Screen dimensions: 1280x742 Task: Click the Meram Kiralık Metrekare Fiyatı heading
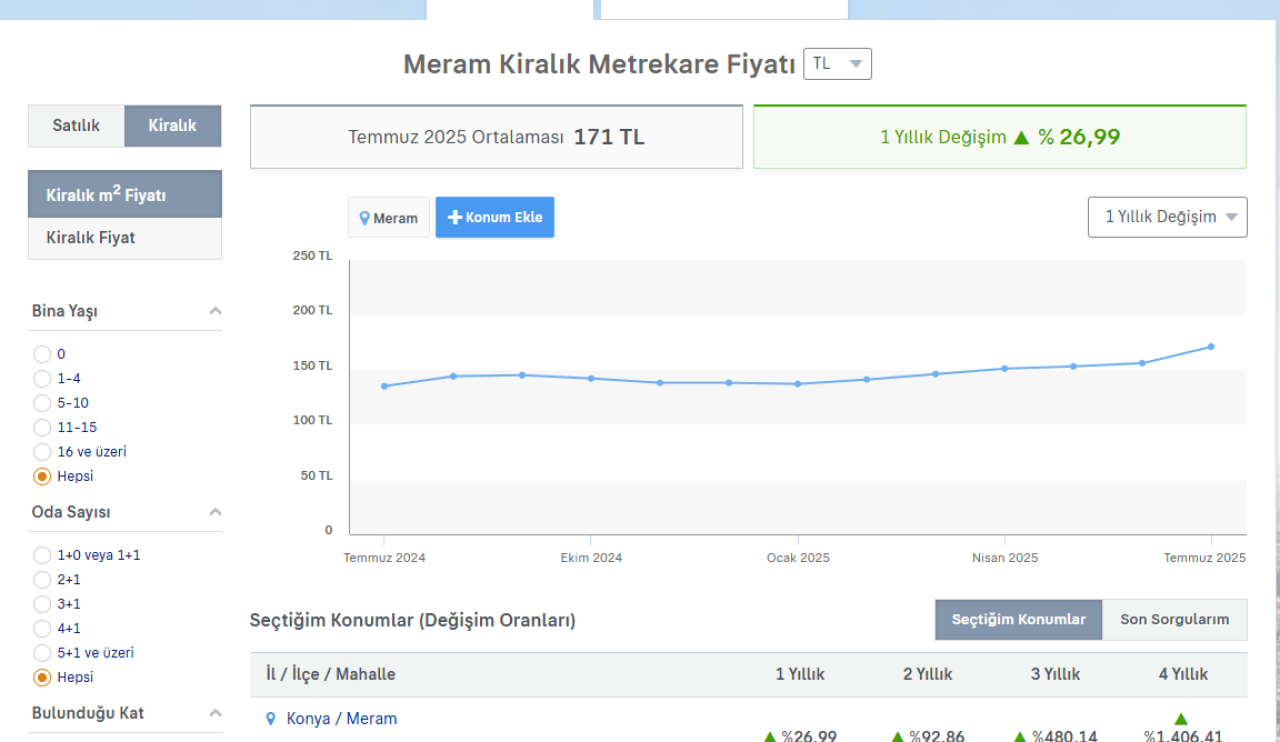coord(600,64)
